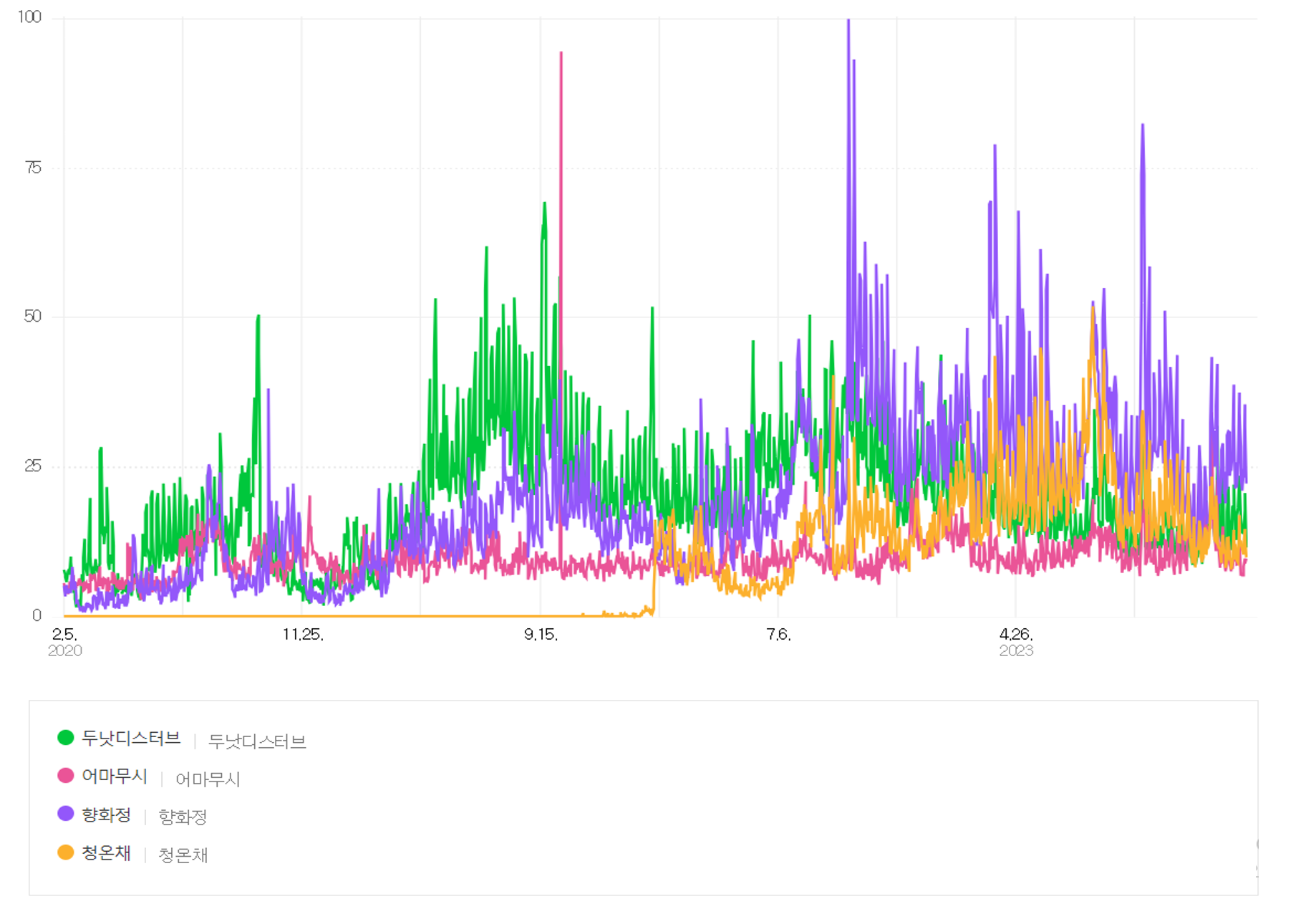Click the pink 어마무시 legend dot
The image size is (1316, 904).
tap(65, 776)
